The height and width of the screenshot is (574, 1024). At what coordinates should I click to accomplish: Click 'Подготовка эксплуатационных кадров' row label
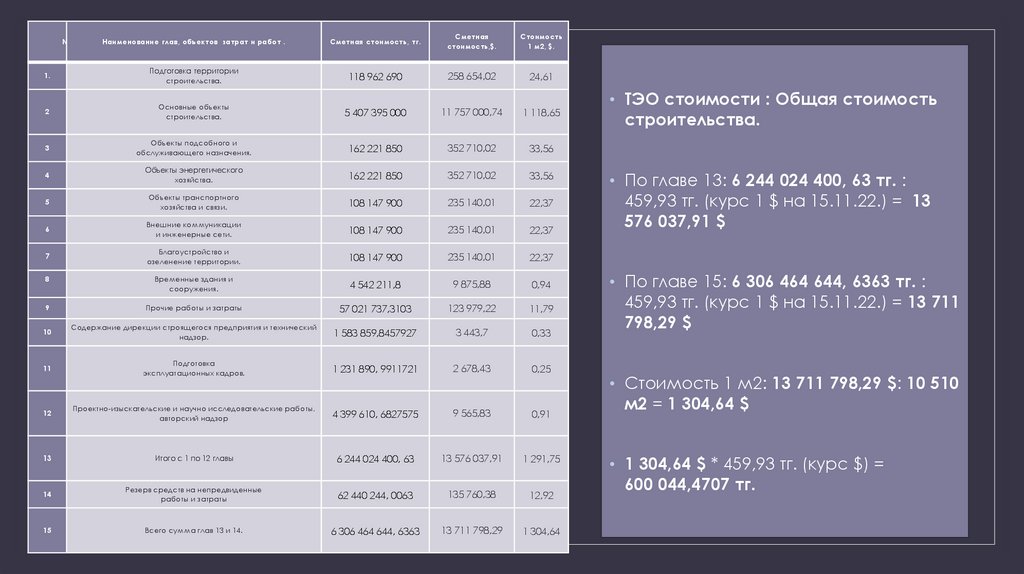pos(193,368)
